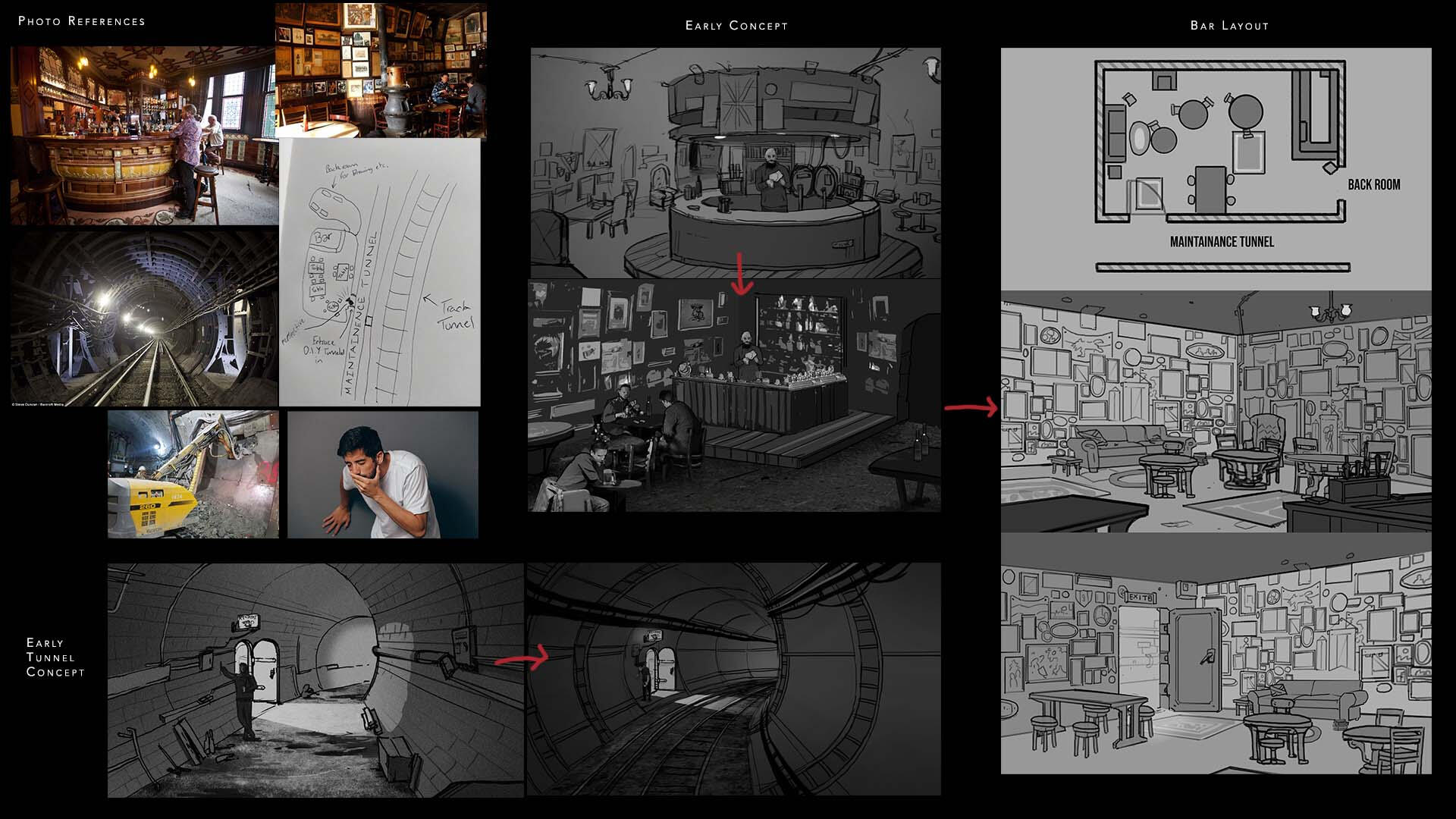Select the vault door exit layout sketch
The image size is (1456, 819).
(x=1216, y=654)
